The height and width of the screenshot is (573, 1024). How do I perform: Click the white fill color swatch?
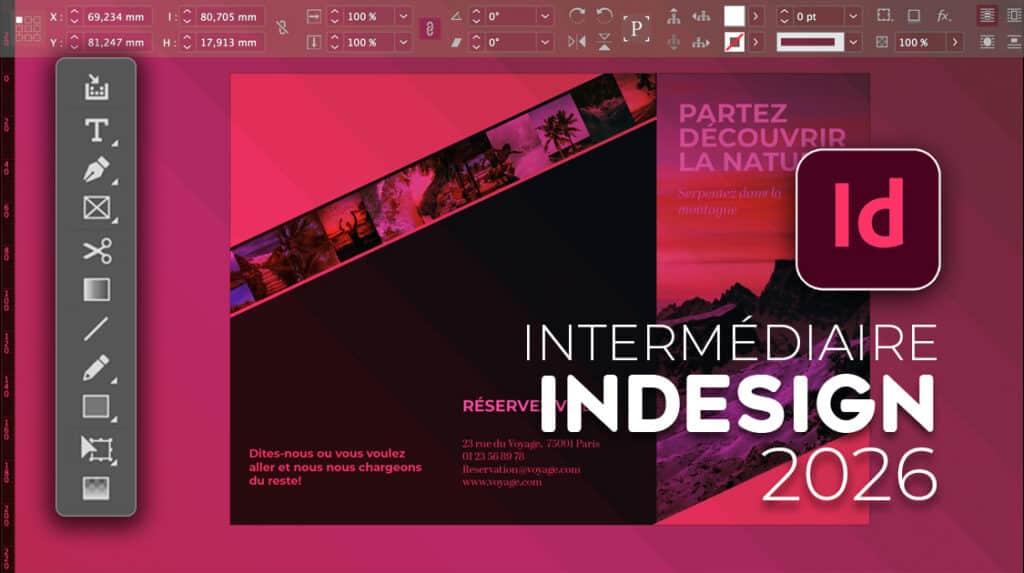pyautogui.click(x=734, y=16)
